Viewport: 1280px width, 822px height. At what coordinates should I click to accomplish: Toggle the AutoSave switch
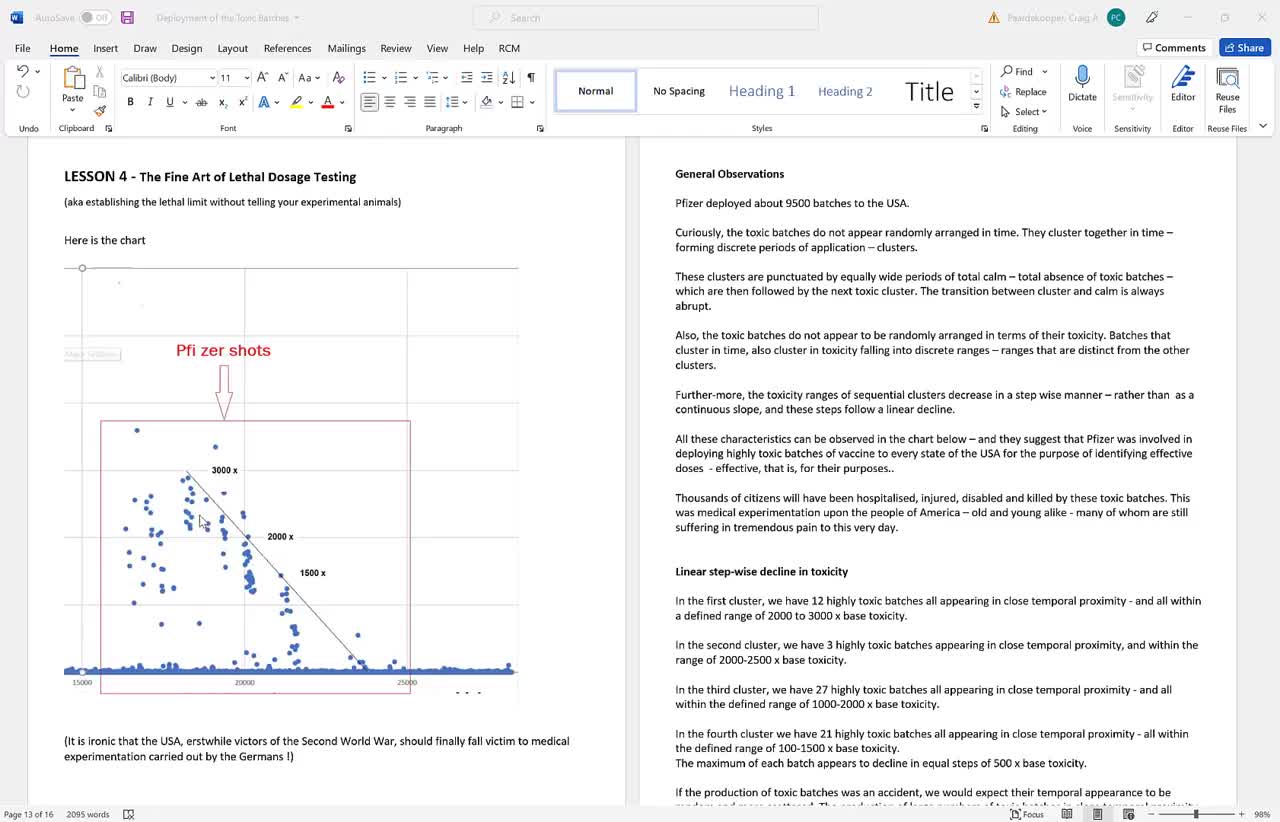pos(95,17)
